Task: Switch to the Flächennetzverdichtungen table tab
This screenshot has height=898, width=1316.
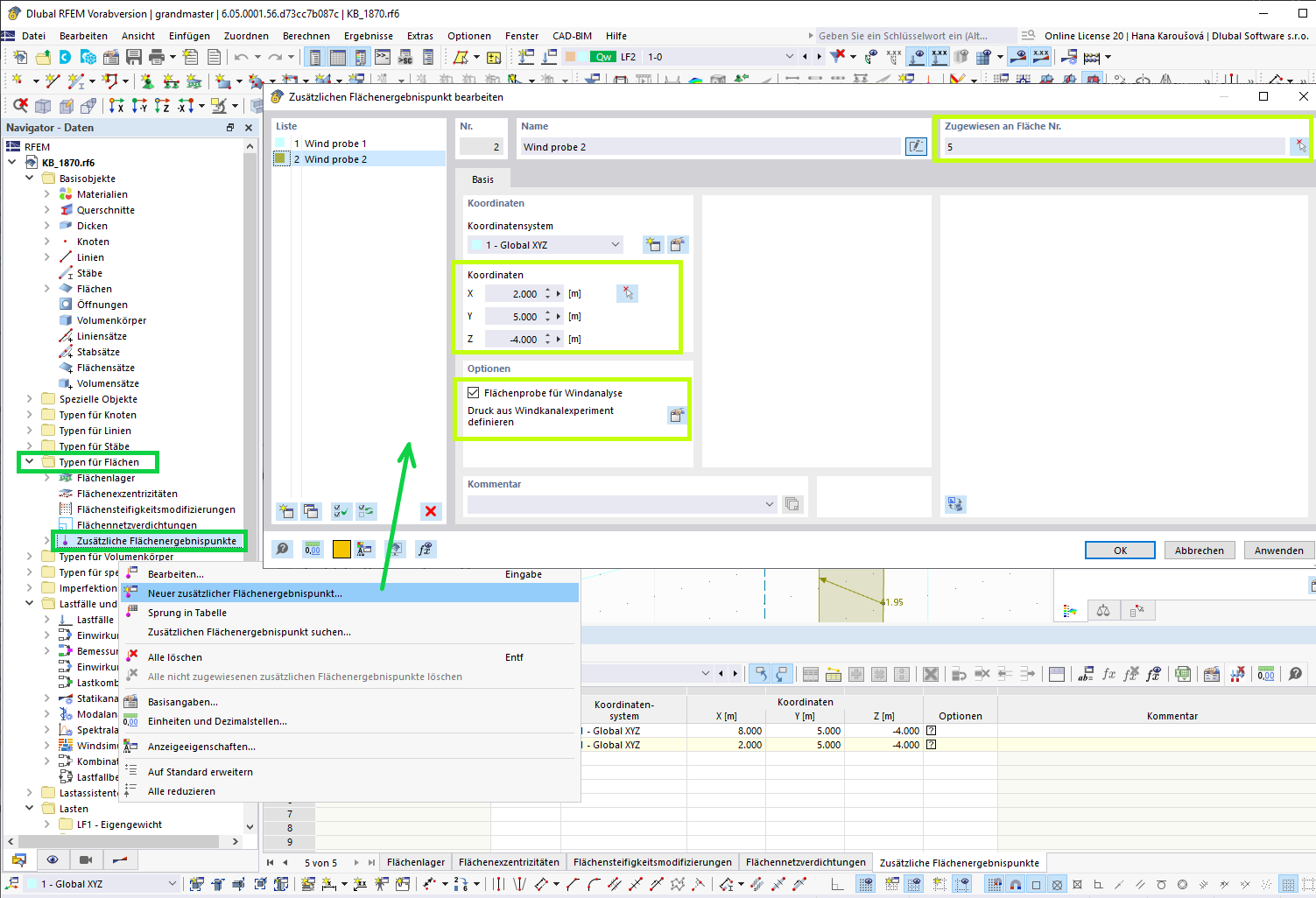Action: [x=806, y=862]
